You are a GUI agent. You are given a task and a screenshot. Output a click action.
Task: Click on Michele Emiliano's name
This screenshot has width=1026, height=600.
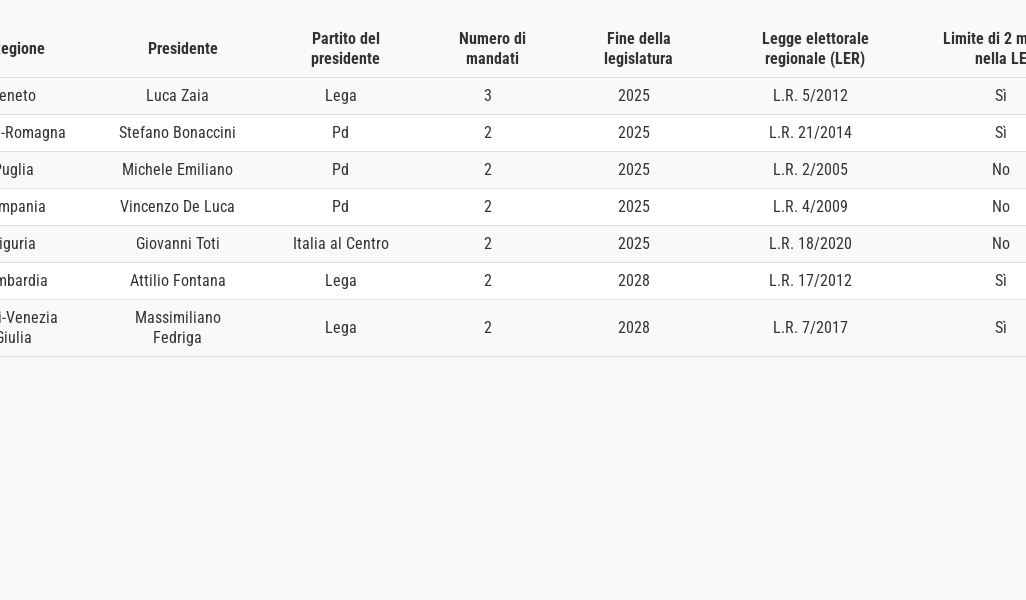pos(177,170)
